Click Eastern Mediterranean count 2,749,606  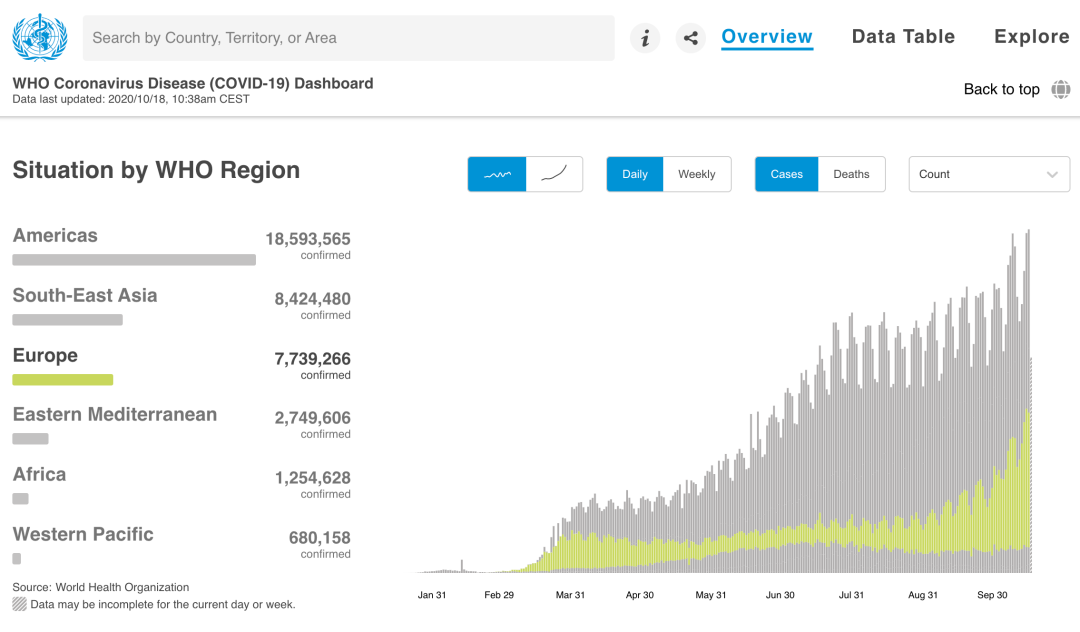(x=313, y=418)
